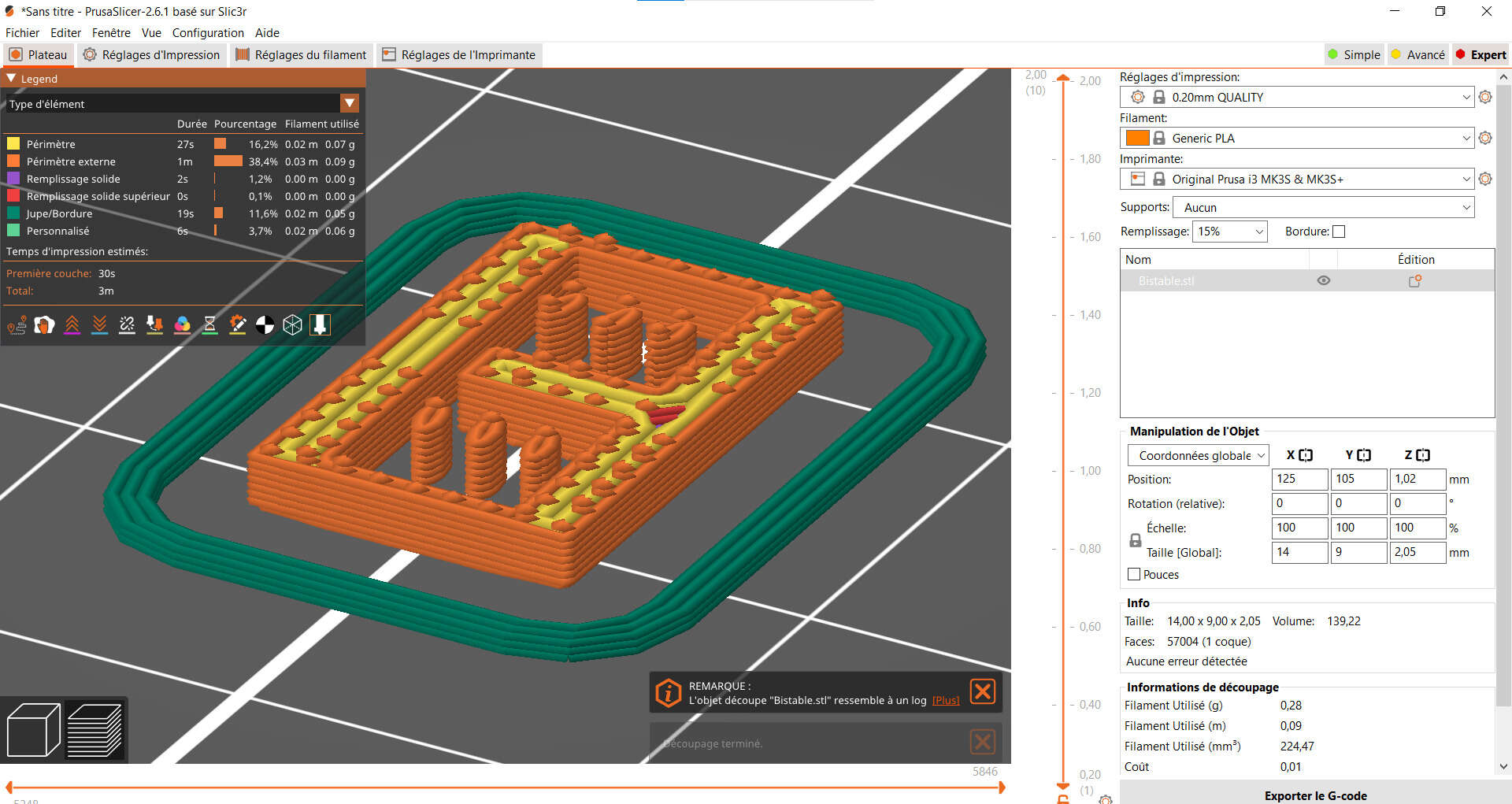The width and height of the screenshot is (1512, 804).
Task: Toggle deretractions icon with downward chevrons
Action: [x=100, y=324]
